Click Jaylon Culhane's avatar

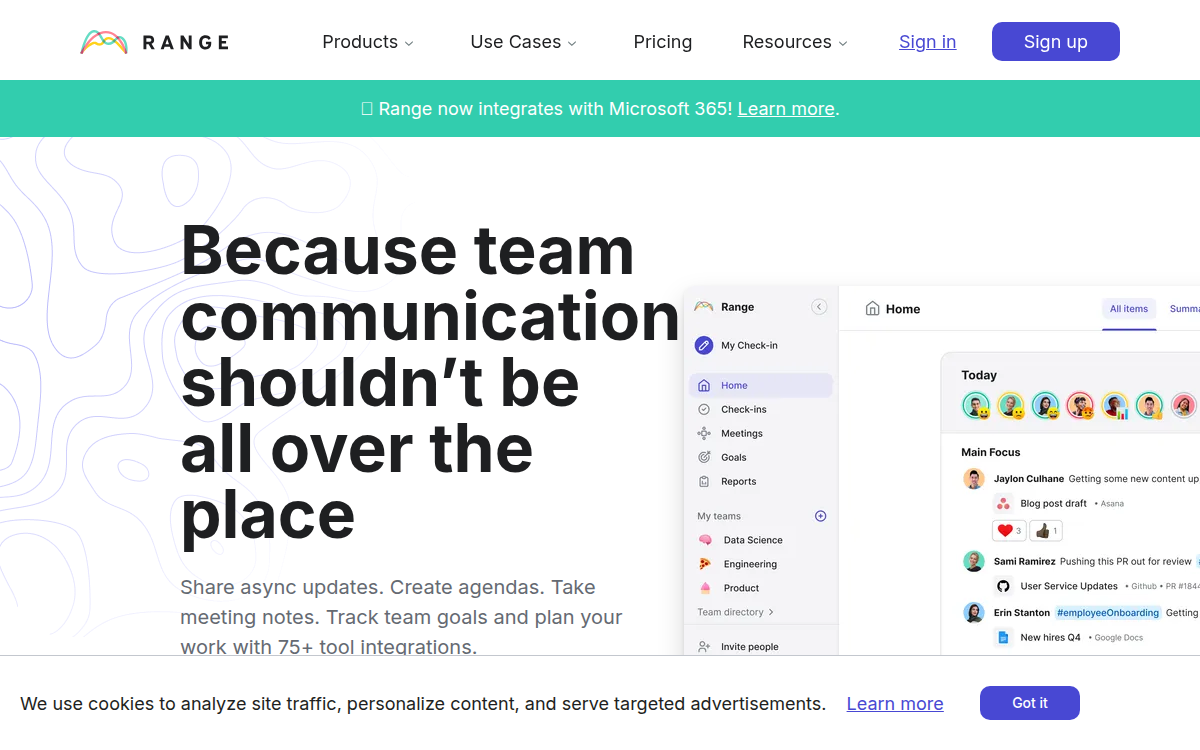[x=974, y=479]
